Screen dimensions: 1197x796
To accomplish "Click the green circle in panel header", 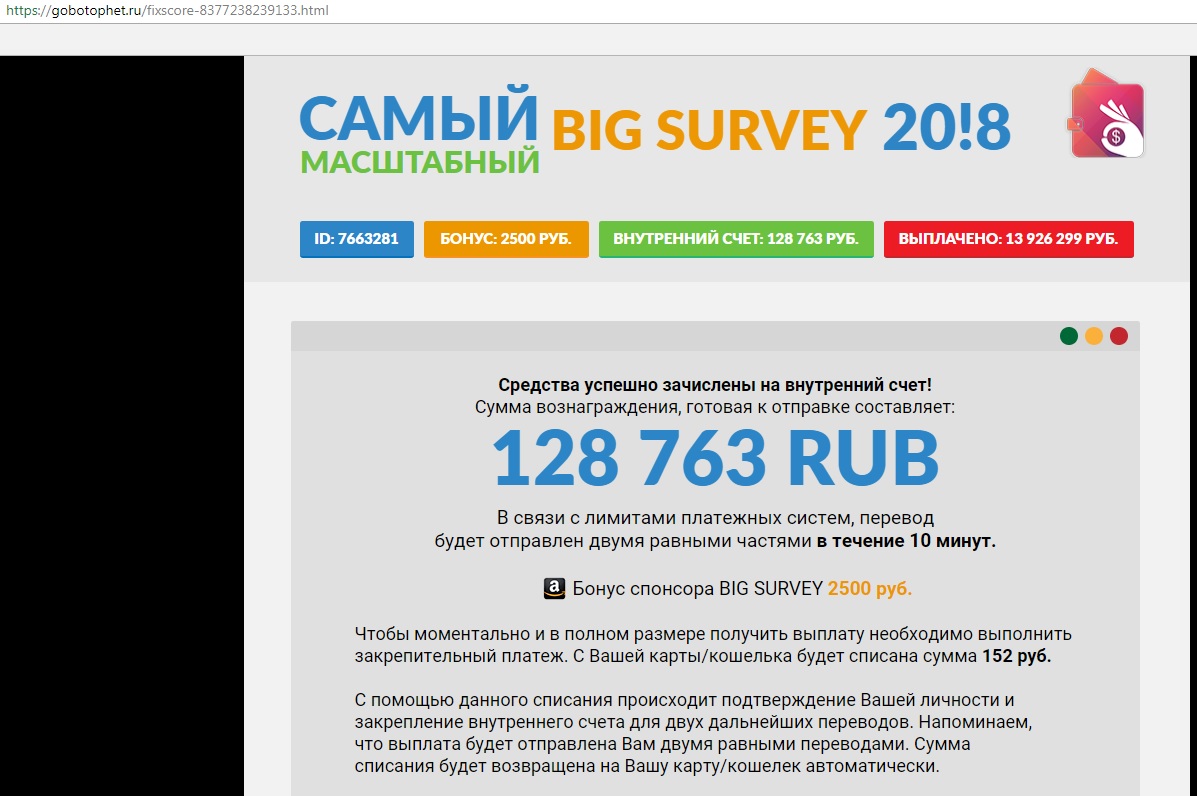I will (1069, 336).
